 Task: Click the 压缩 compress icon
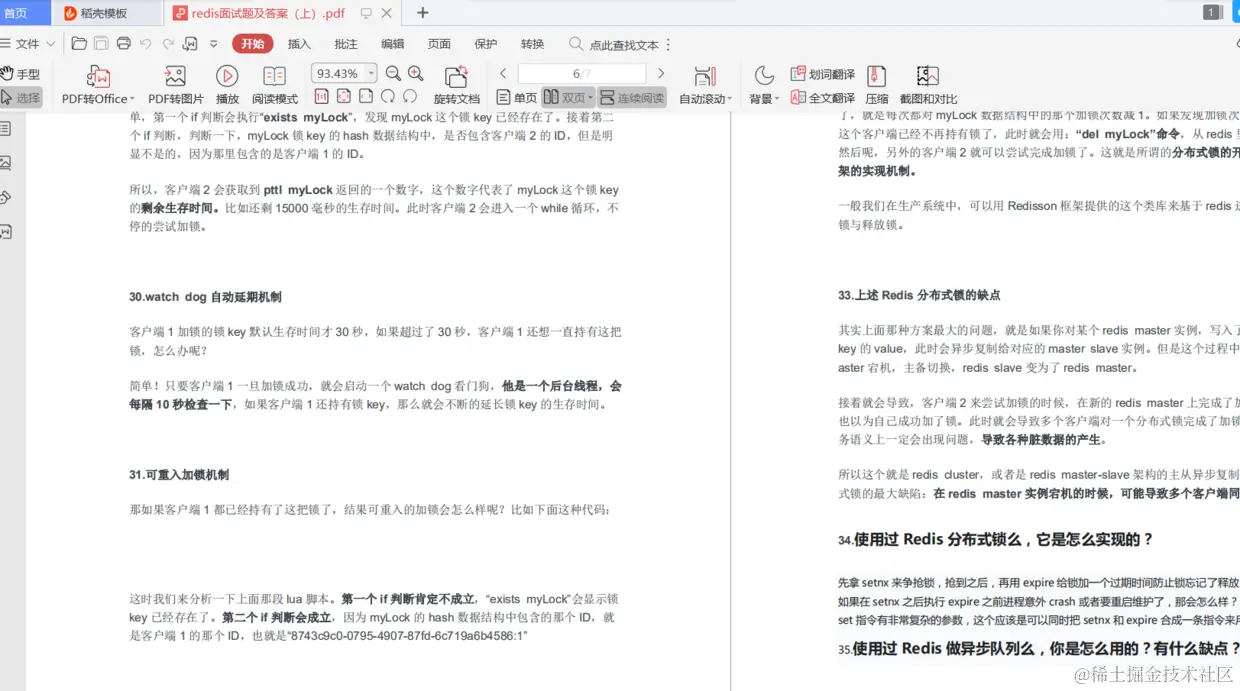click(877, 76)
